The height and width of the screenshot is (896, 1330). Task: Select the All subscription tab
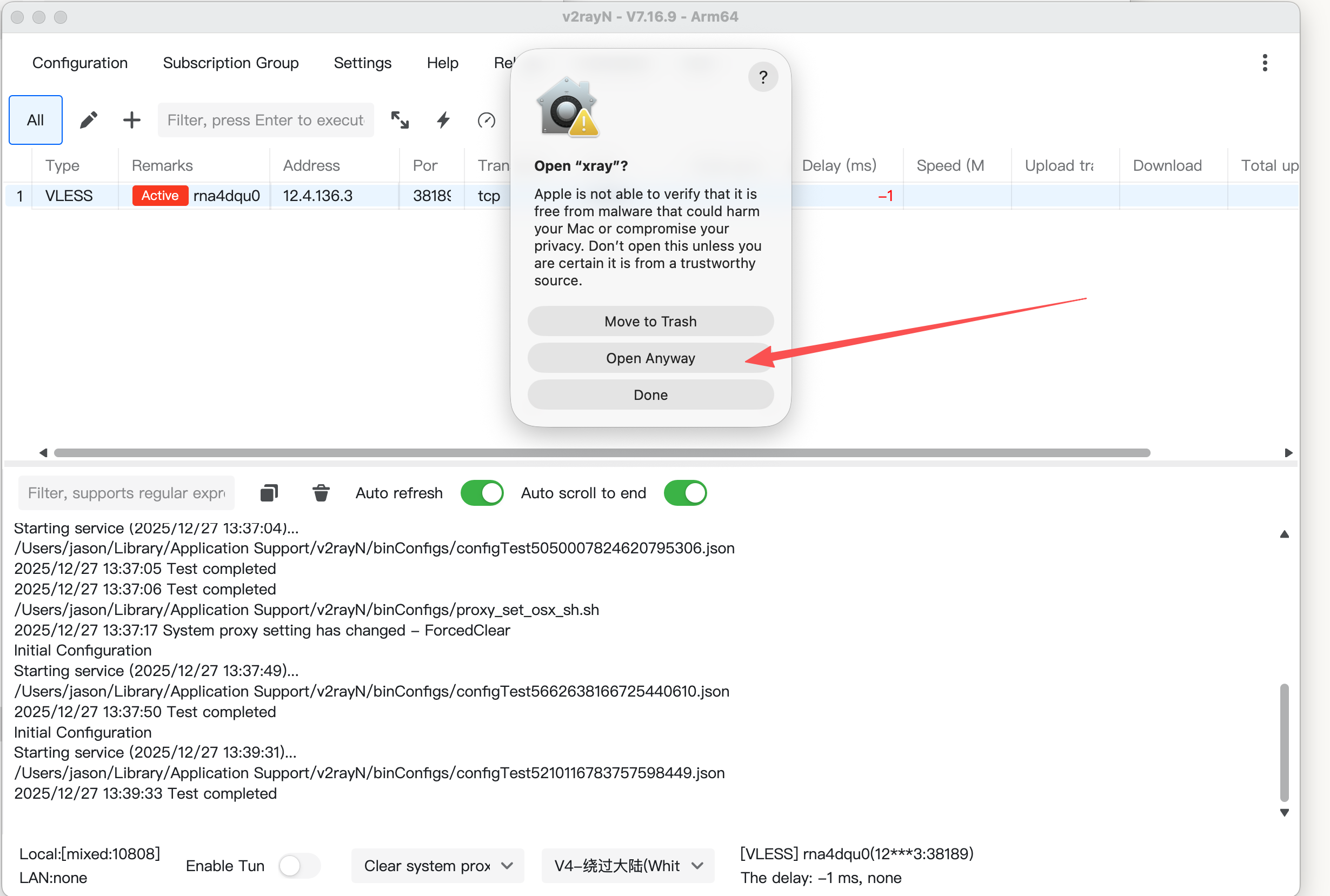point(36,120)
